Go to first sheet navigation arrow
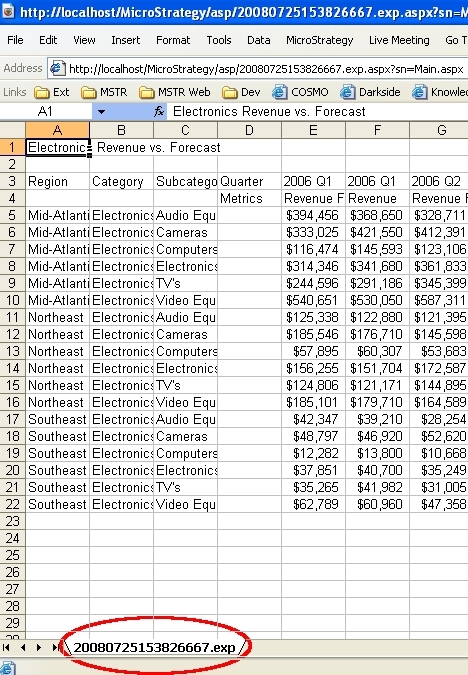The width and height of the screenshot is (468, 675). (x=6, y=647)
